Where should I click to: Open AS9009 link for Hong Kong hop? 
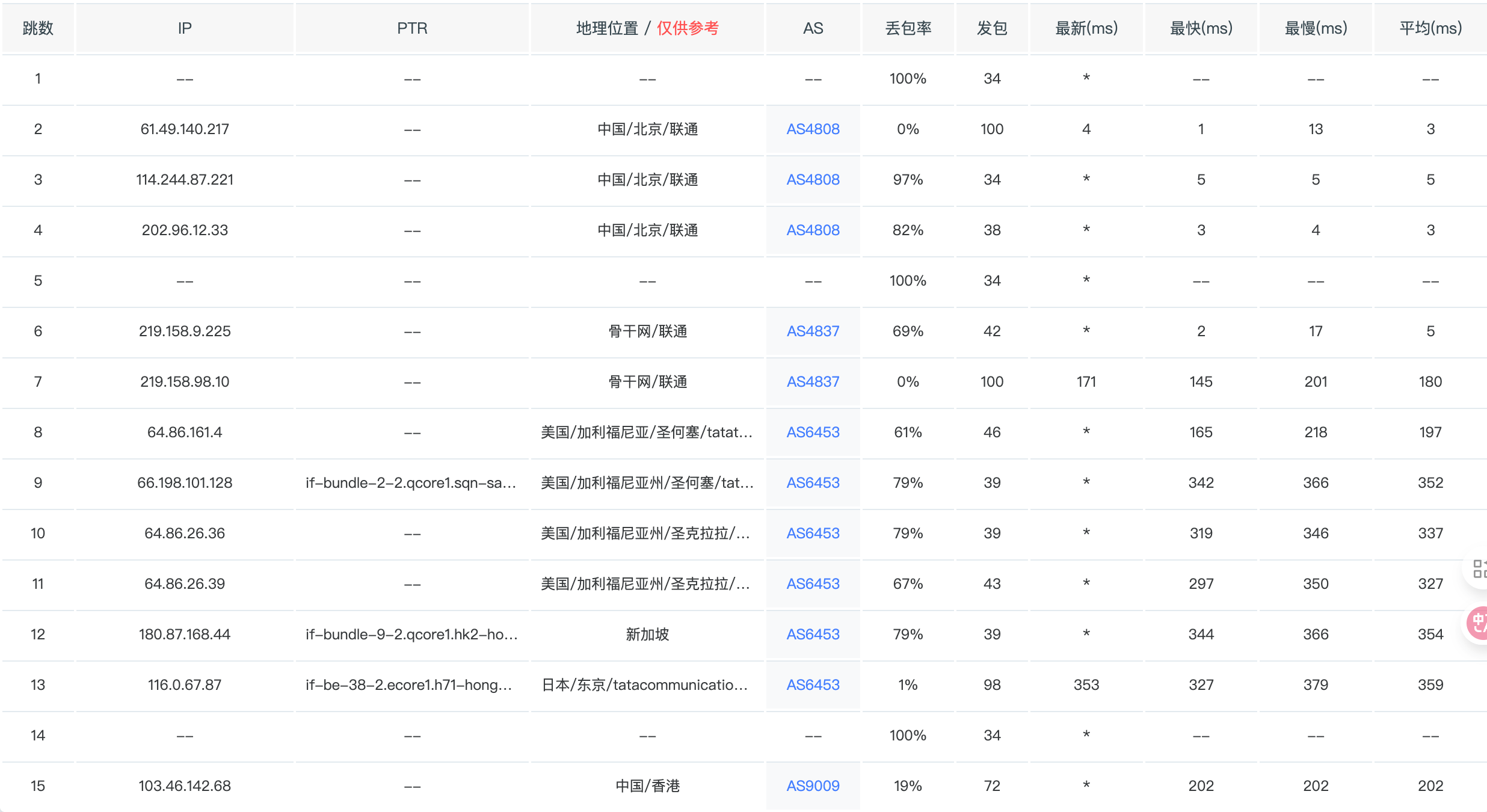click(813, 786)
